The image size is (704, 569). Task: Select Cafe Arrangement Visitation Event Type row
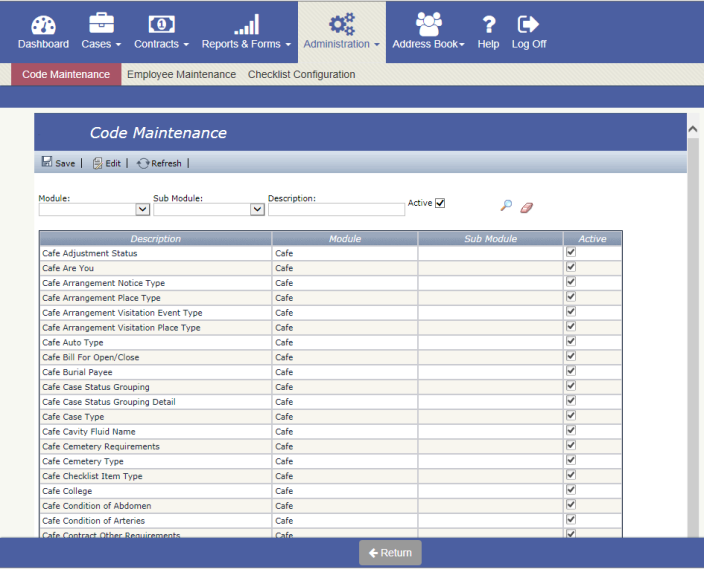click(x=330, y=313)
